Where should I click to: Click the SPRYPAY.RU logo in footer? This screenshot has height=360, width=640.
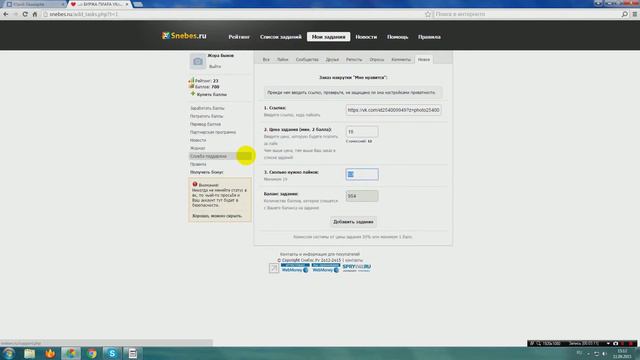pyautogui.click(x=356, y=268)
